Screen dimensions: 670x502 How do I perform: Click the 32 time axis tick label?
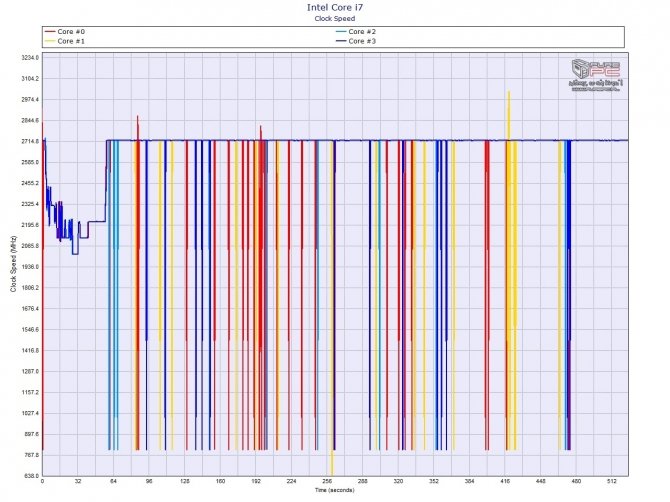point(78,481)
